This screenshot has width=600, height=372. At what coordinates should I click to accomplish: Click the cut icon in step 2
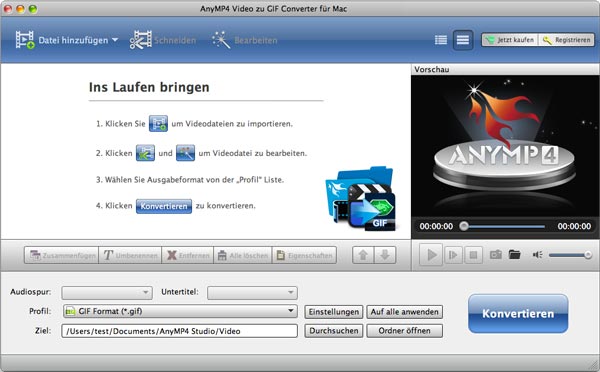[x=145, y=153]
